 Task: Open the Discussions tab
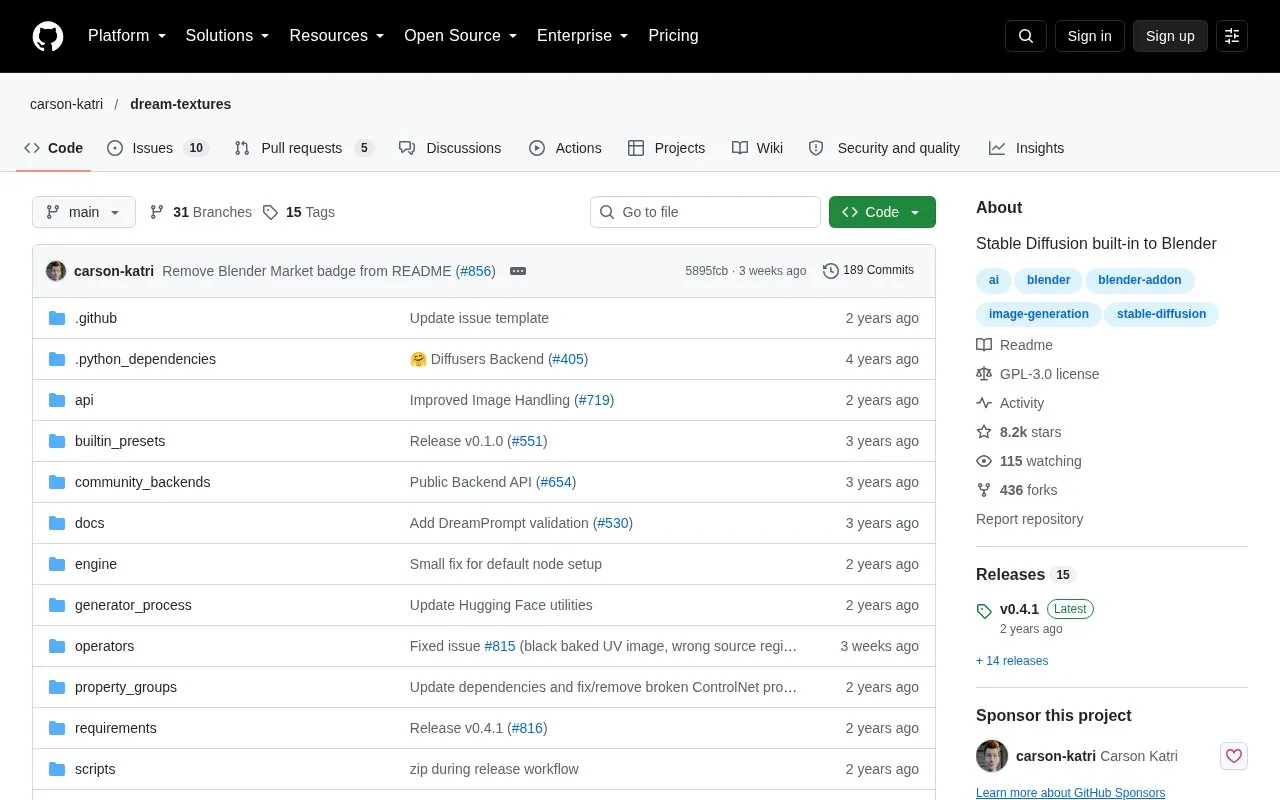450,148
